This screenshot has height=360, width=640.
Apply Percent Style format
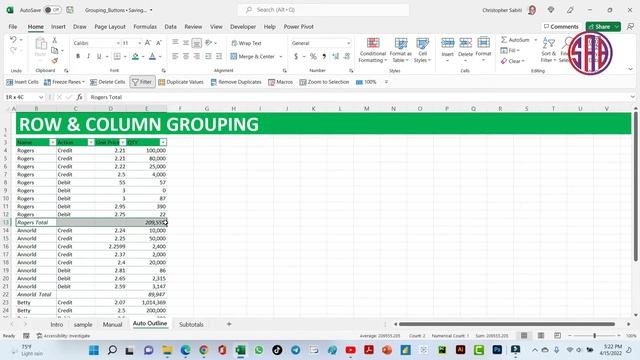313,56
